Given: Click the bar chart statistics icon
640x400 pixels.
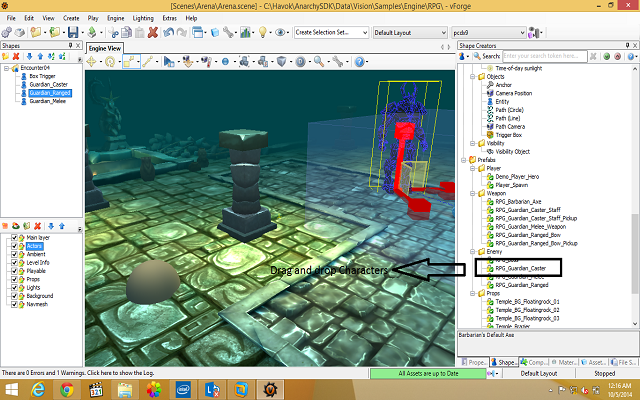Looking at the screenshot, I should tap(245, 32).
